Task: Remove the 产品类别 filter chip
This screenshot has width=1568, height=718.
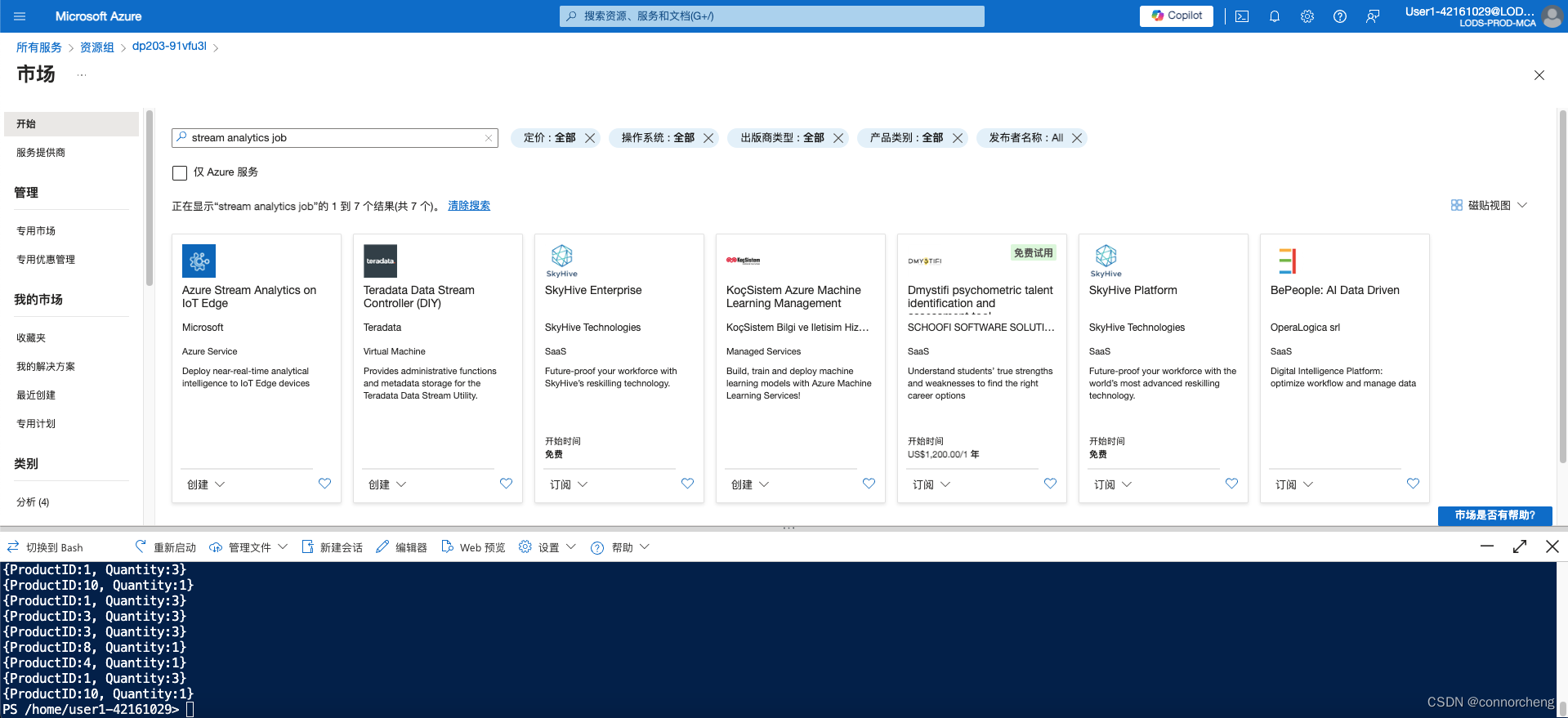Action: pos(958,138)
